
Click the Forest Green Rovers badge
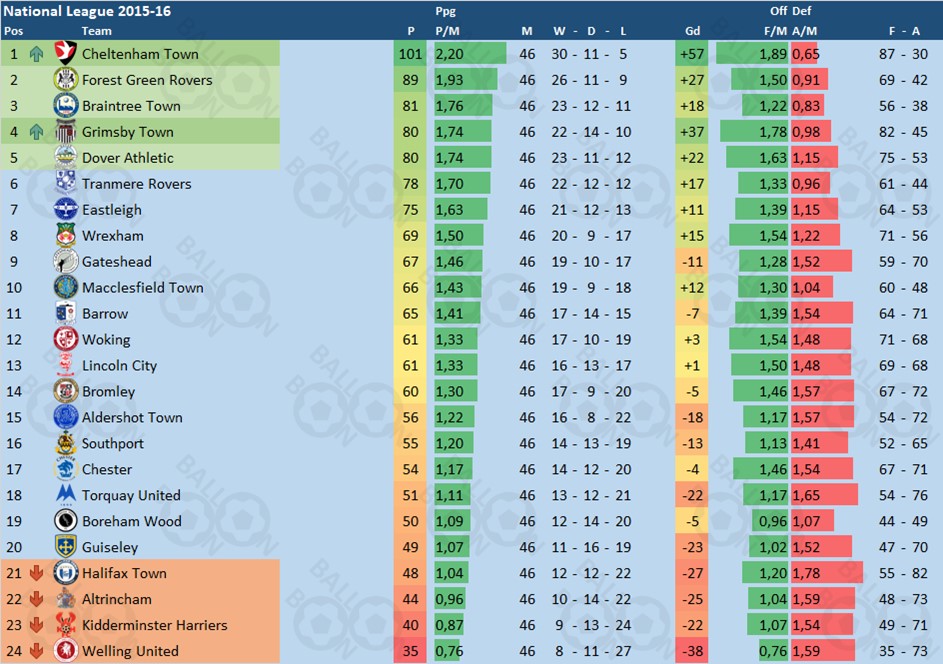click(x=65, y=79)
